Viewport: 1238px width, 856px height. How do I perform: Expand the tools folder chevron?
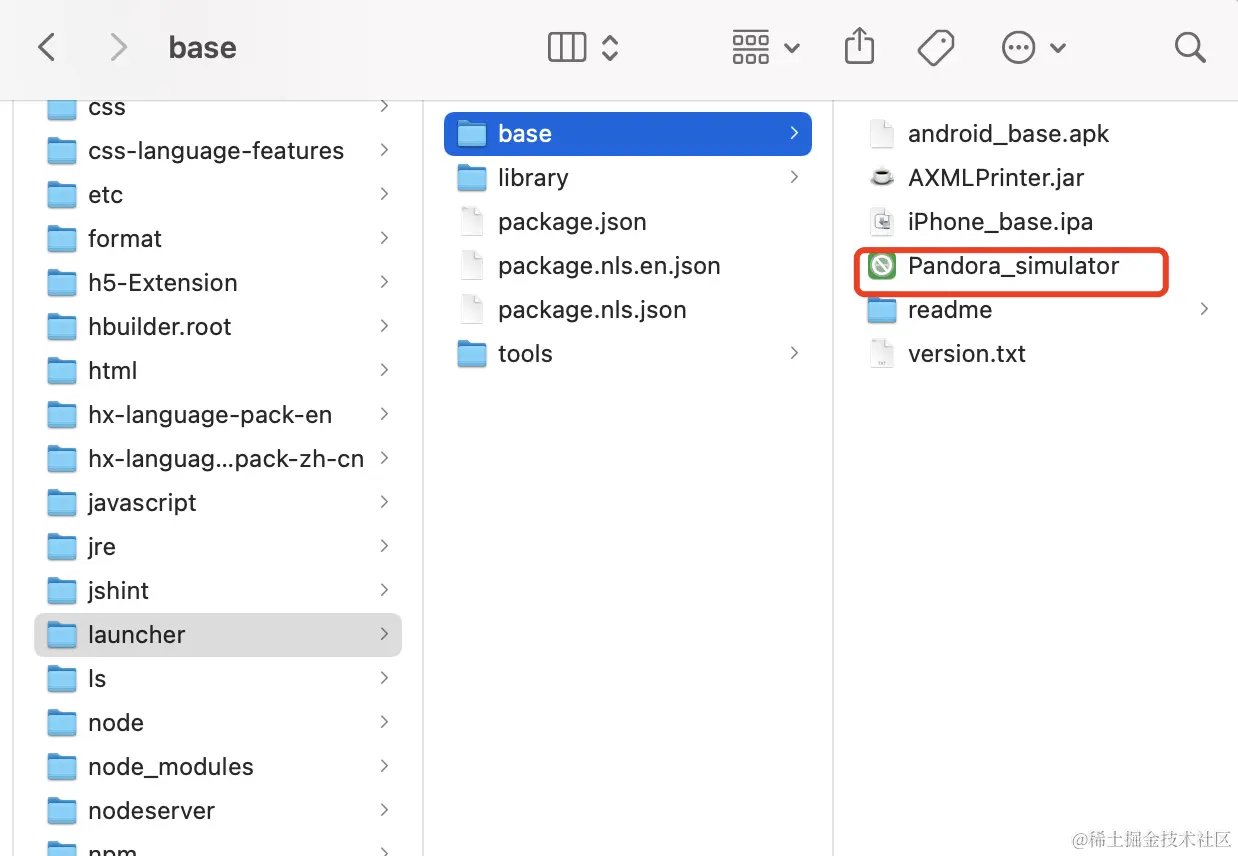[794, 353]
